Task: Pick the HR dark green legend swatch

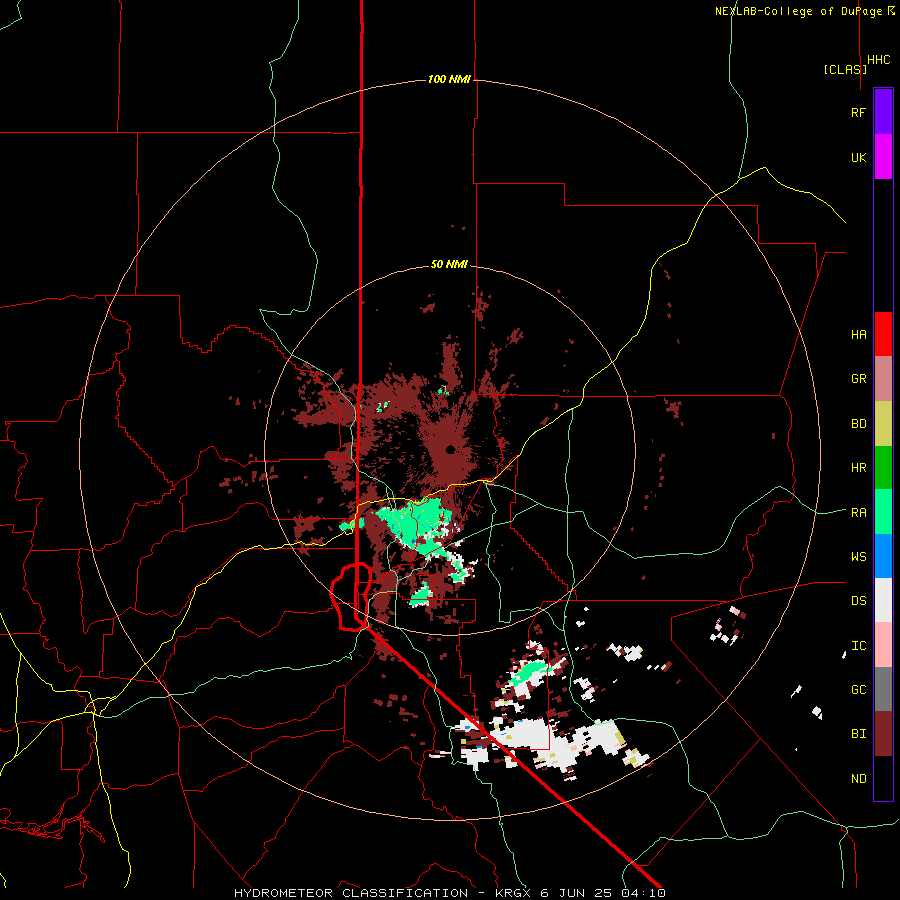Action: [883, 468]
